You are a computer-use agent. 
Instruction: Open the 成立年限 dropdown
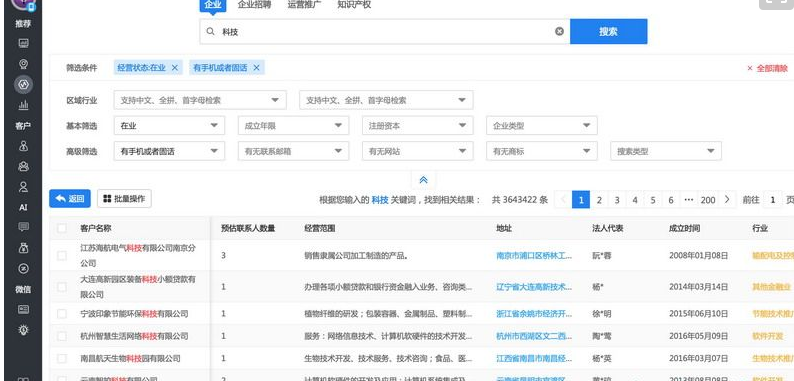tap(293, 126)
